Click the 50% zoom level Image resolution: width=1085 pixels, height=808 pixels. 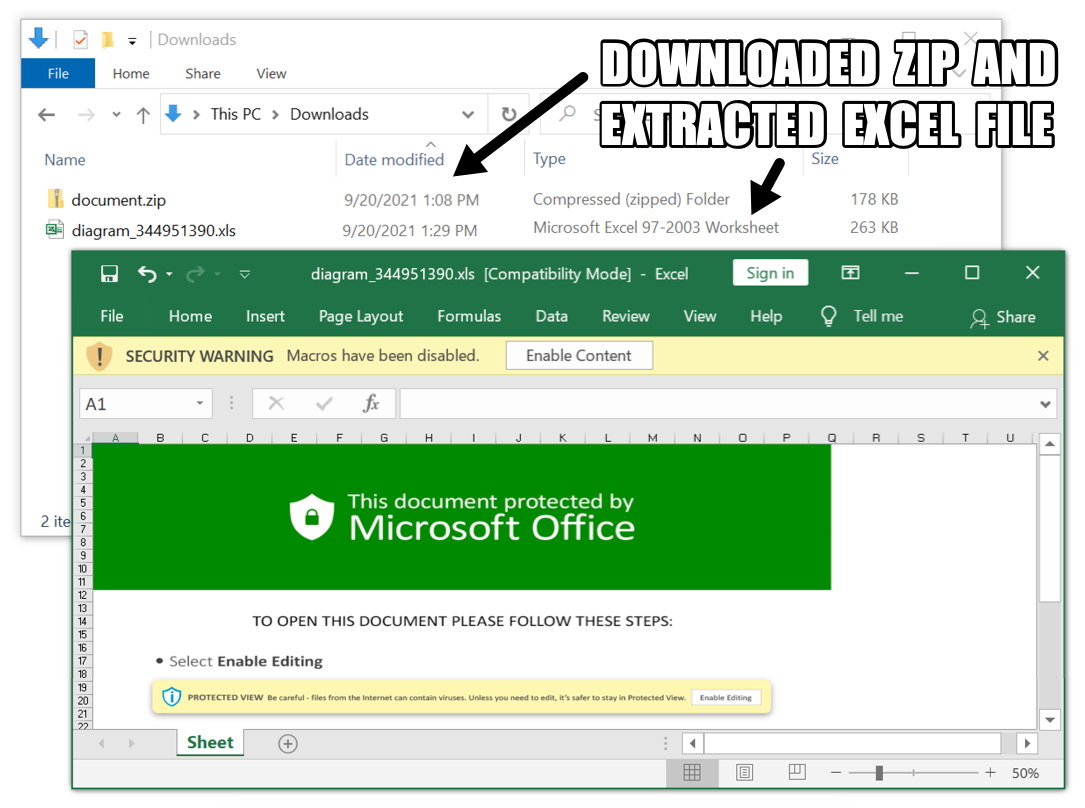click(x=1025, y=773)
